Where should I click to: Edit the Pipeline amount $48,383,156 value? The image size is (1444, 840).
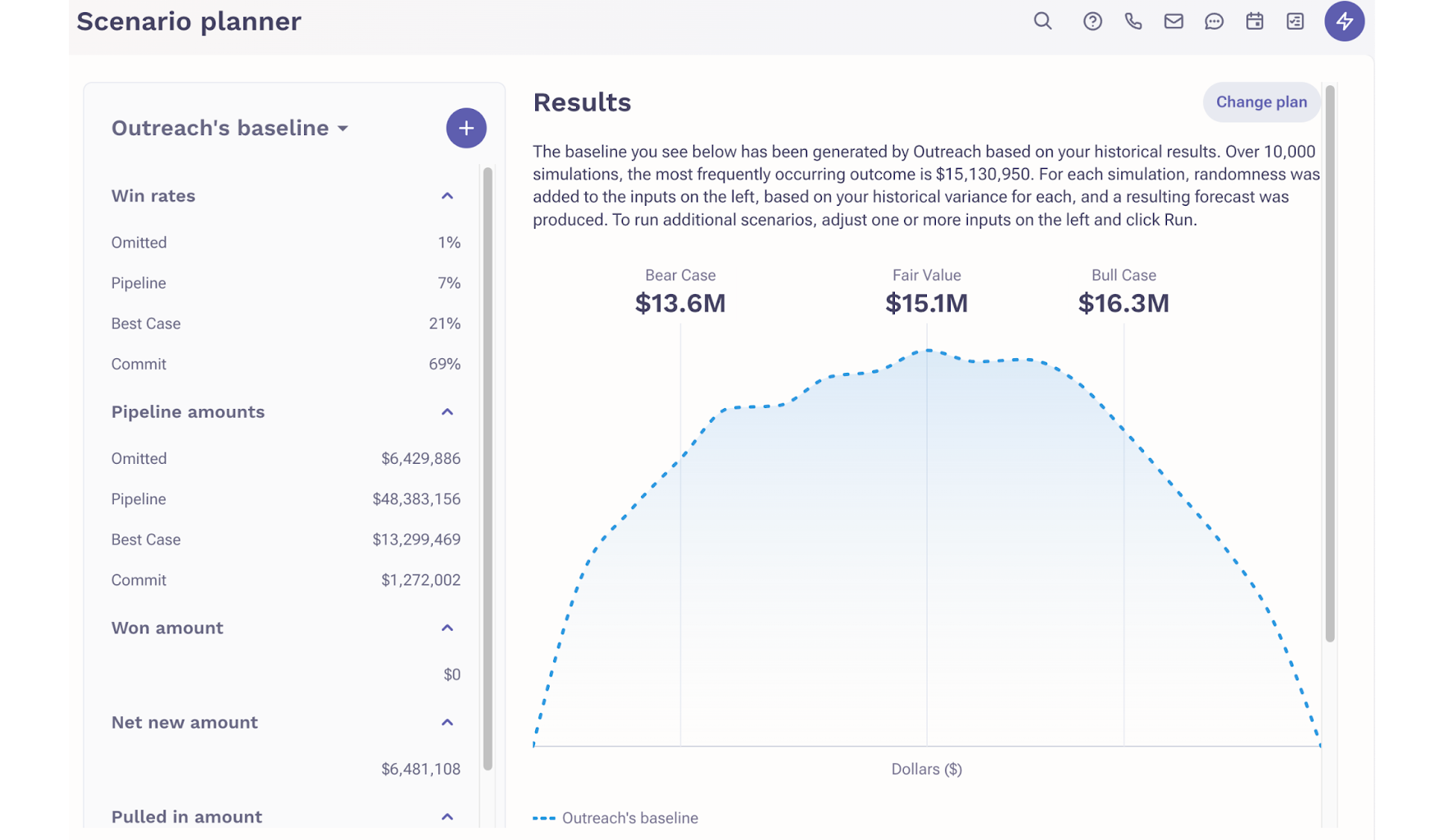click(416, 499)
